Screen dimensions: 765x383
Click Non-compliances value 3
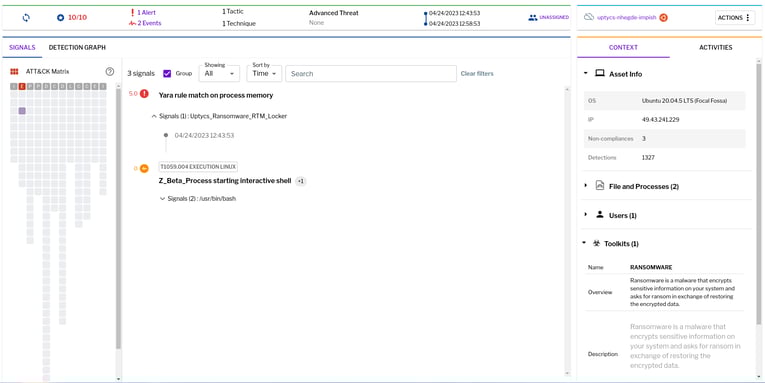click(x=644, y=139)
